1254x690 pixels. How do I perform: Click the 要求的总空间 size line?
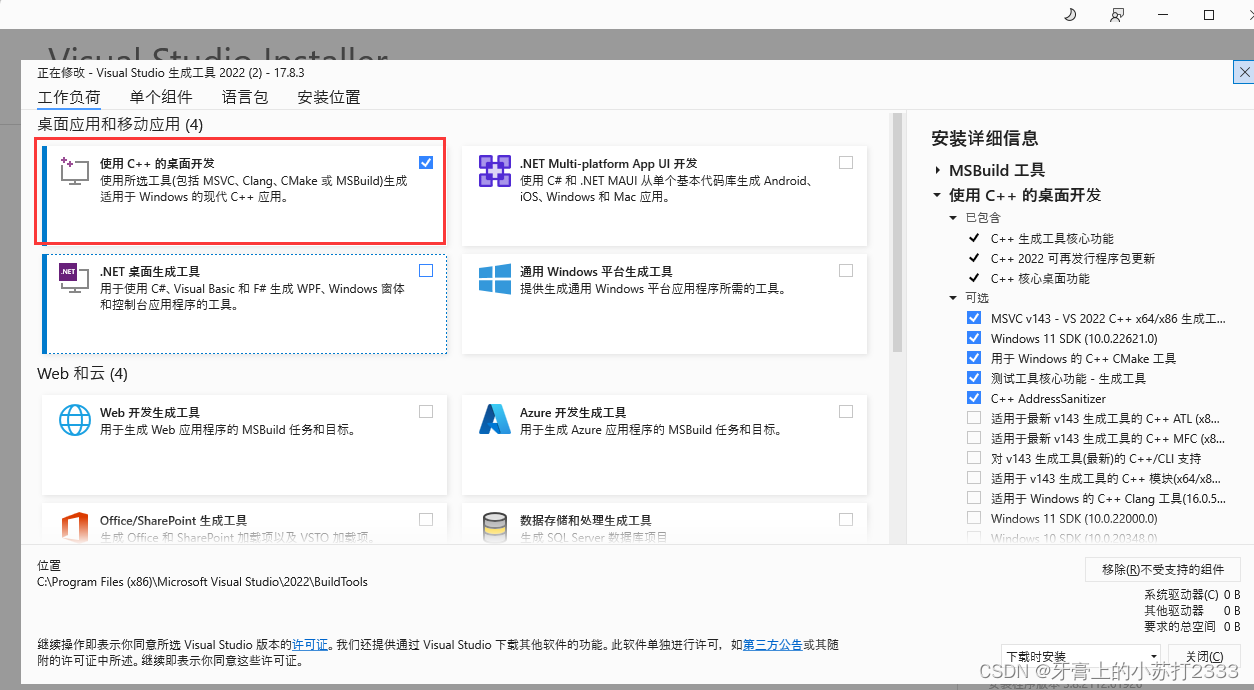click(x=1192, y=626)
